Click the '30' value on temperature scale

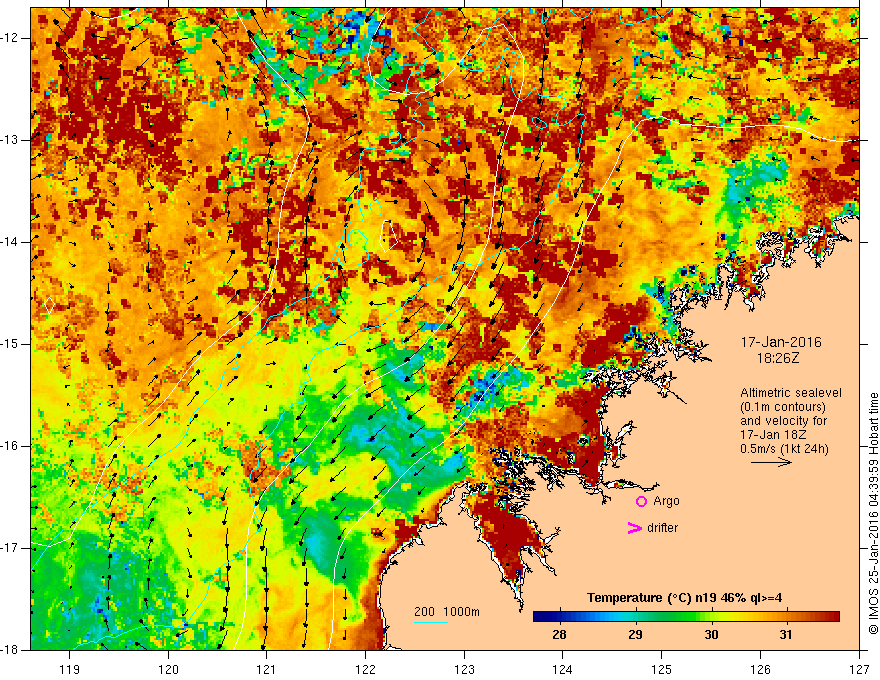(x=711, y=635)
